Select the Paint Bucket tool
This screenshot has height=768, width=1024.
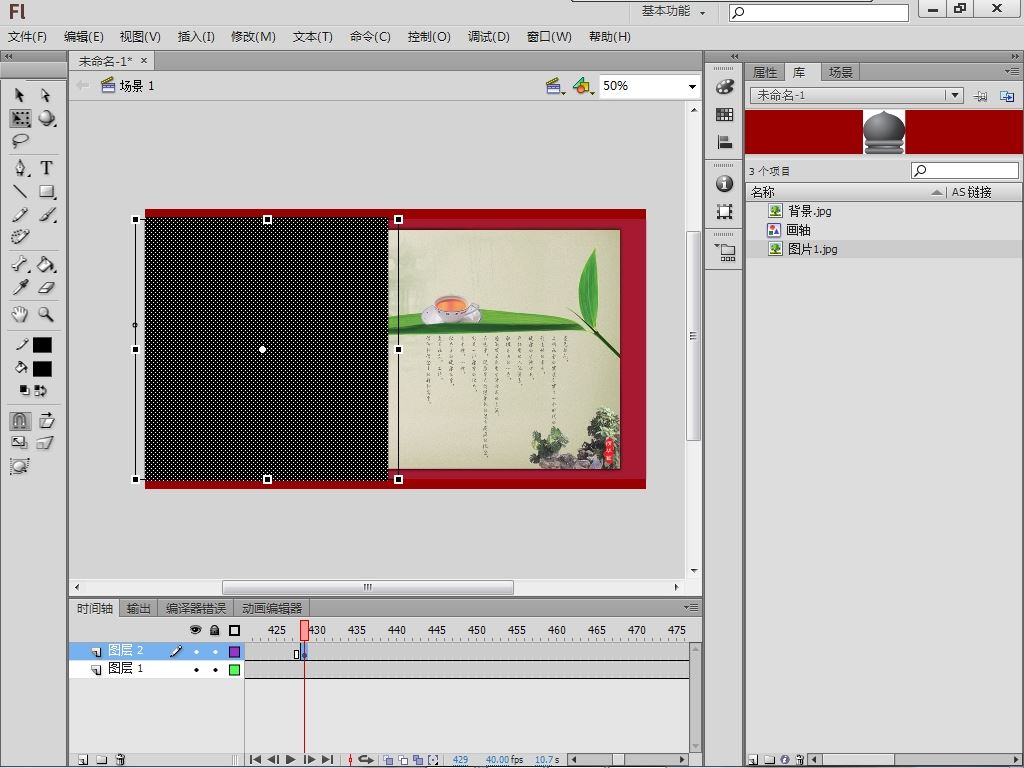[46, 264]
